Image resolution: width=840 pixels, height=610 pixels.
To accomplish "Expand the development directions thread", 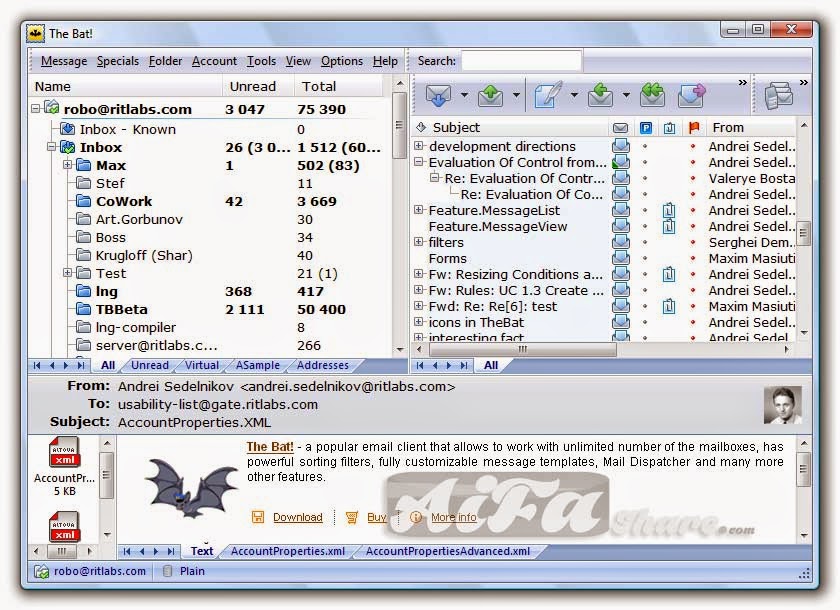I will point(419,146).
